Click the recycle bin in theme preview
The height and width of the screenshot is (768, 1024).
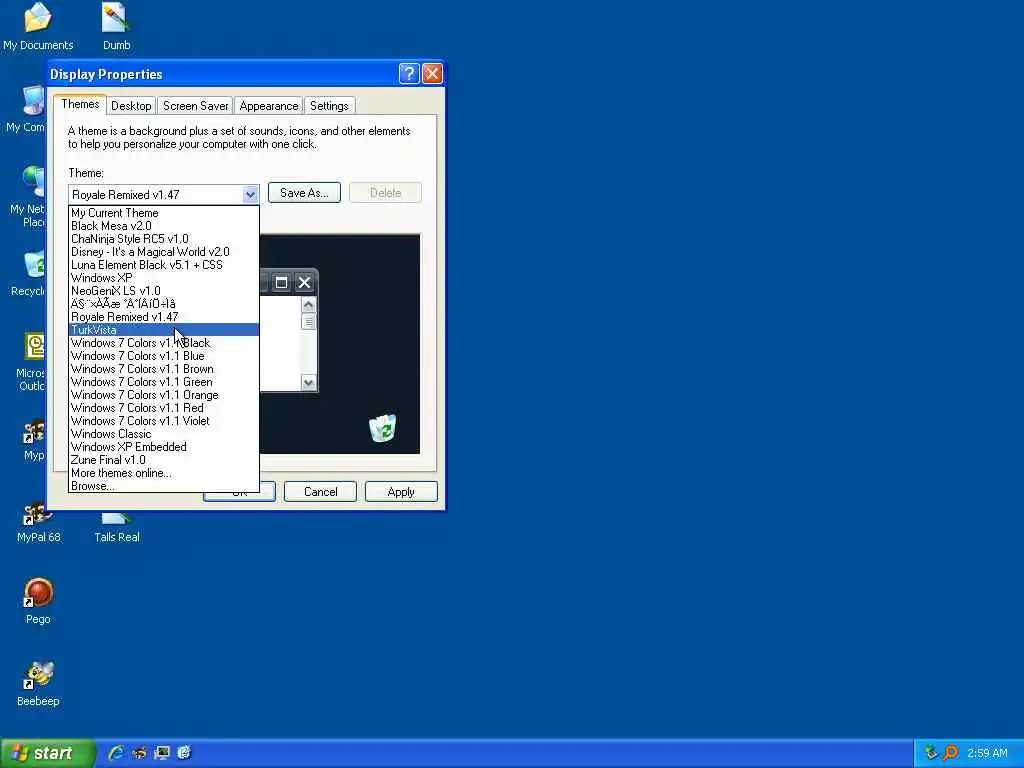(382, 428)
